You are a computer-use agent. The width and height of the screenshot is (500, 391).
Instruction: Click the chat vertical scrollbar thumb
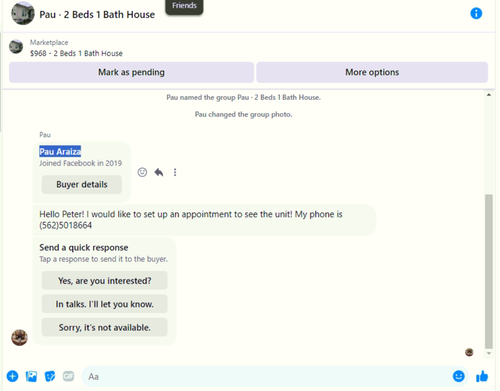pos(489,271)
